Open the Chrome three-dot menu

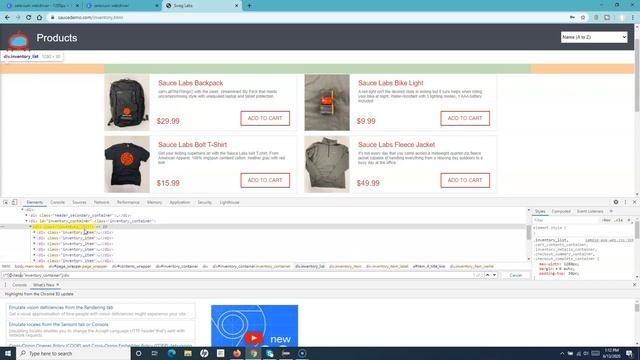(x=633, y=18)
